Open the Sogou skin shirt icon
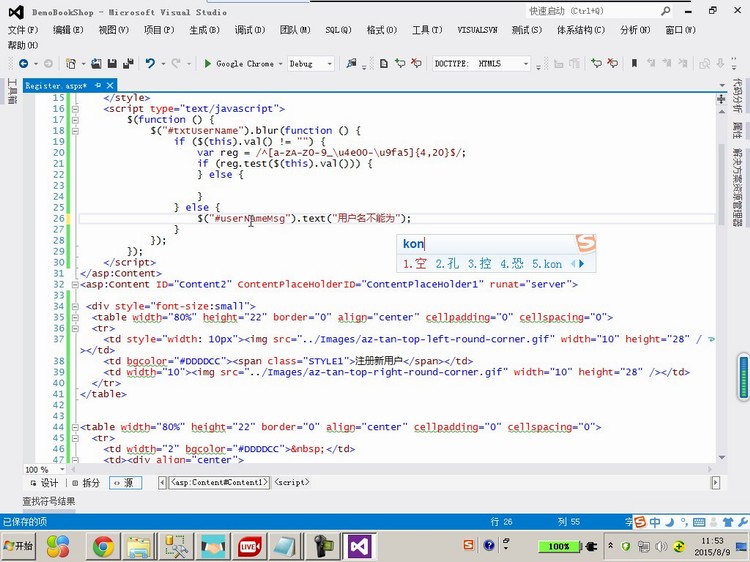 (x=728, y=522)
